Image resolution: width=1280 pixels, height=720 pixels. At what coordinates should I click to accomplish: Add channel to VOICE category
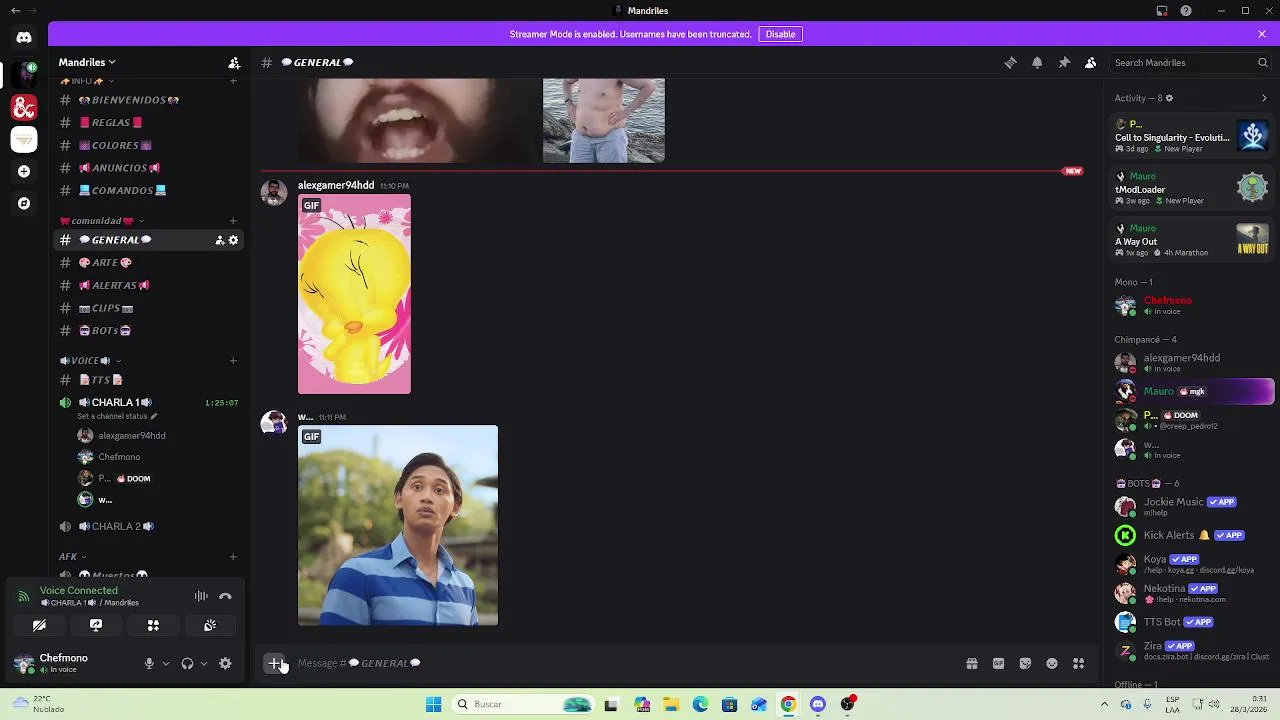(x=233, y=361)
